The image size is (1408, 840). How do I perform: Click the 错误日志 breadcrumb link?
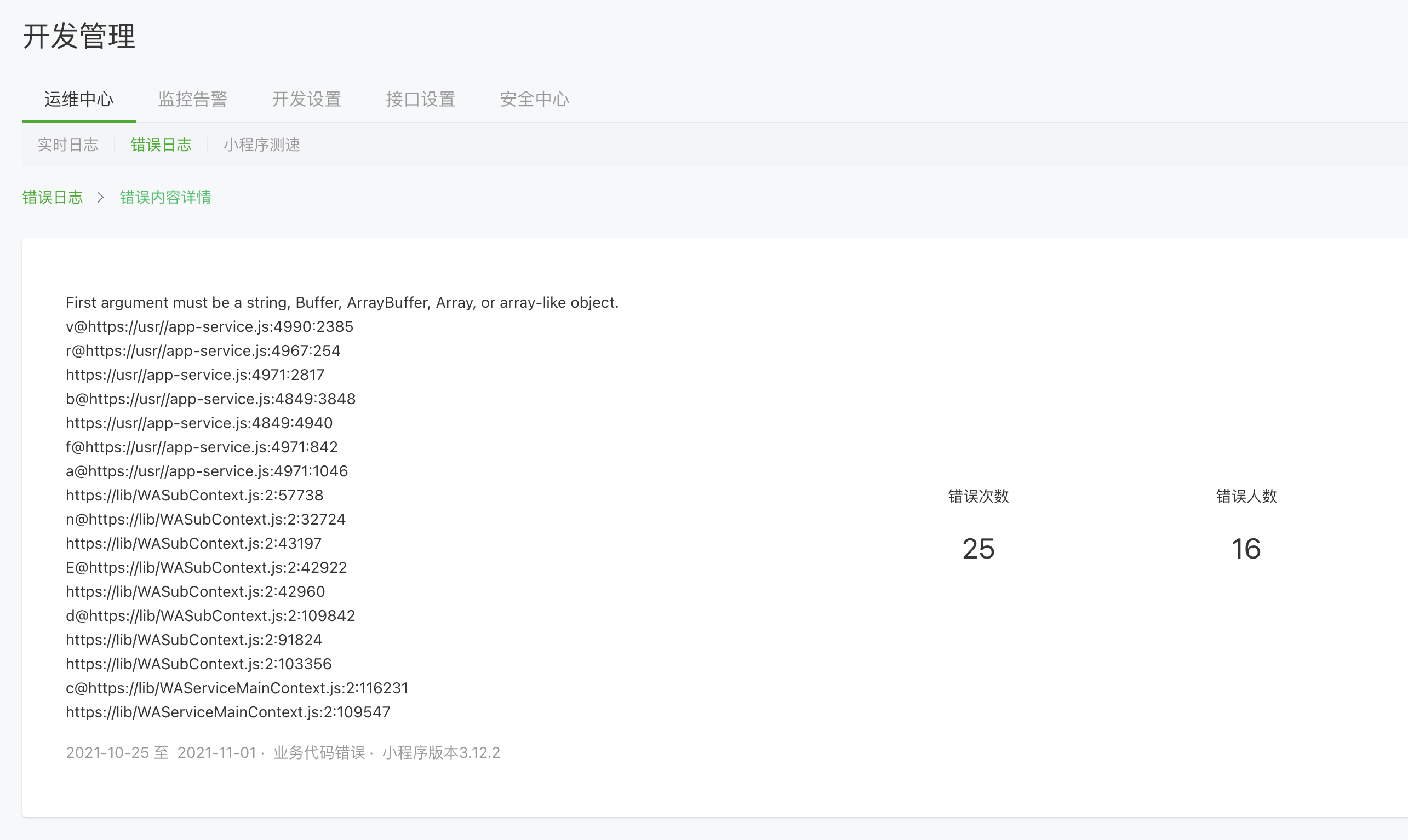pyautogui.click(x=53, y=197)
